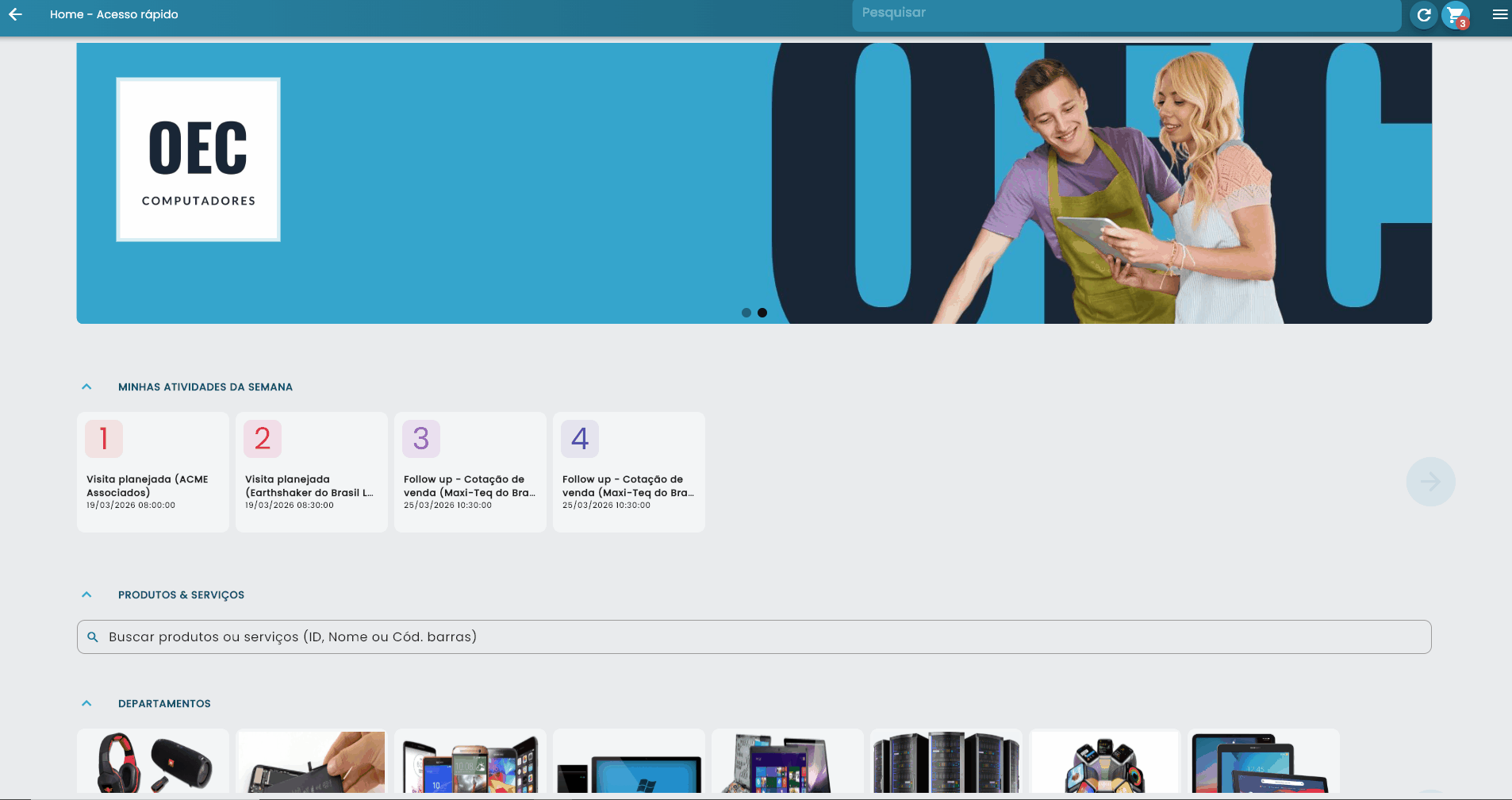Open the hamburger menu
Viewport: 1512px width, 800px height.
pyautogui.click(x=1499, y=14)
